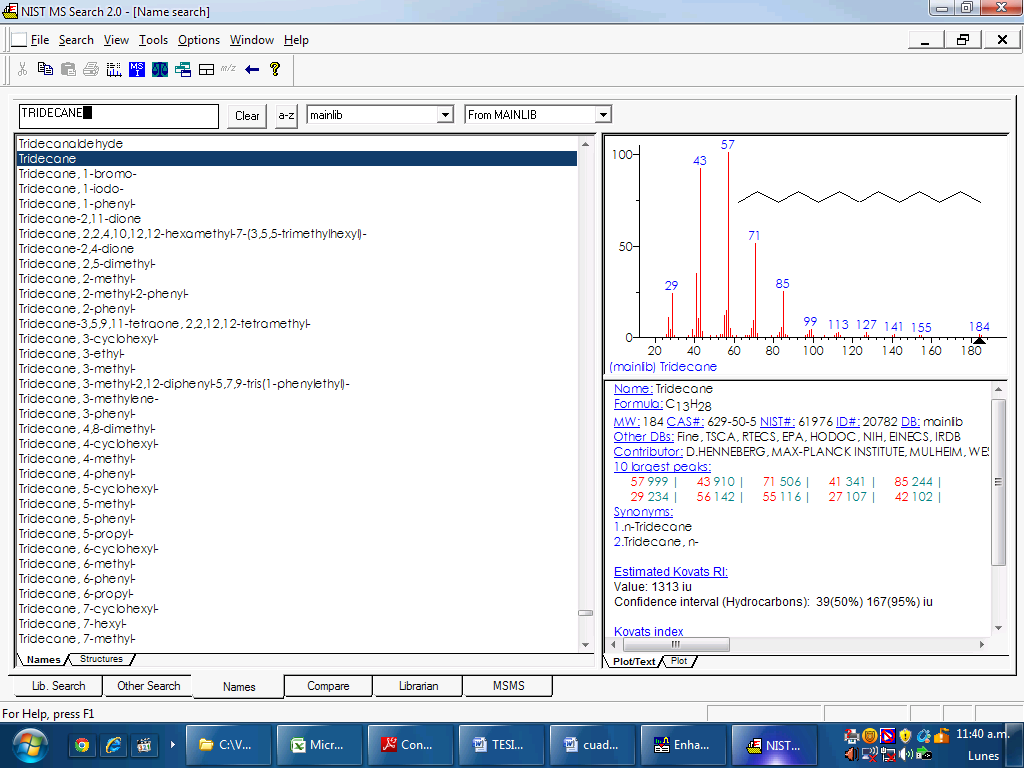The image size is (1024, 768).
Task: Switch to the Plot tab in spectrum pane
Action: pos(679,661)
